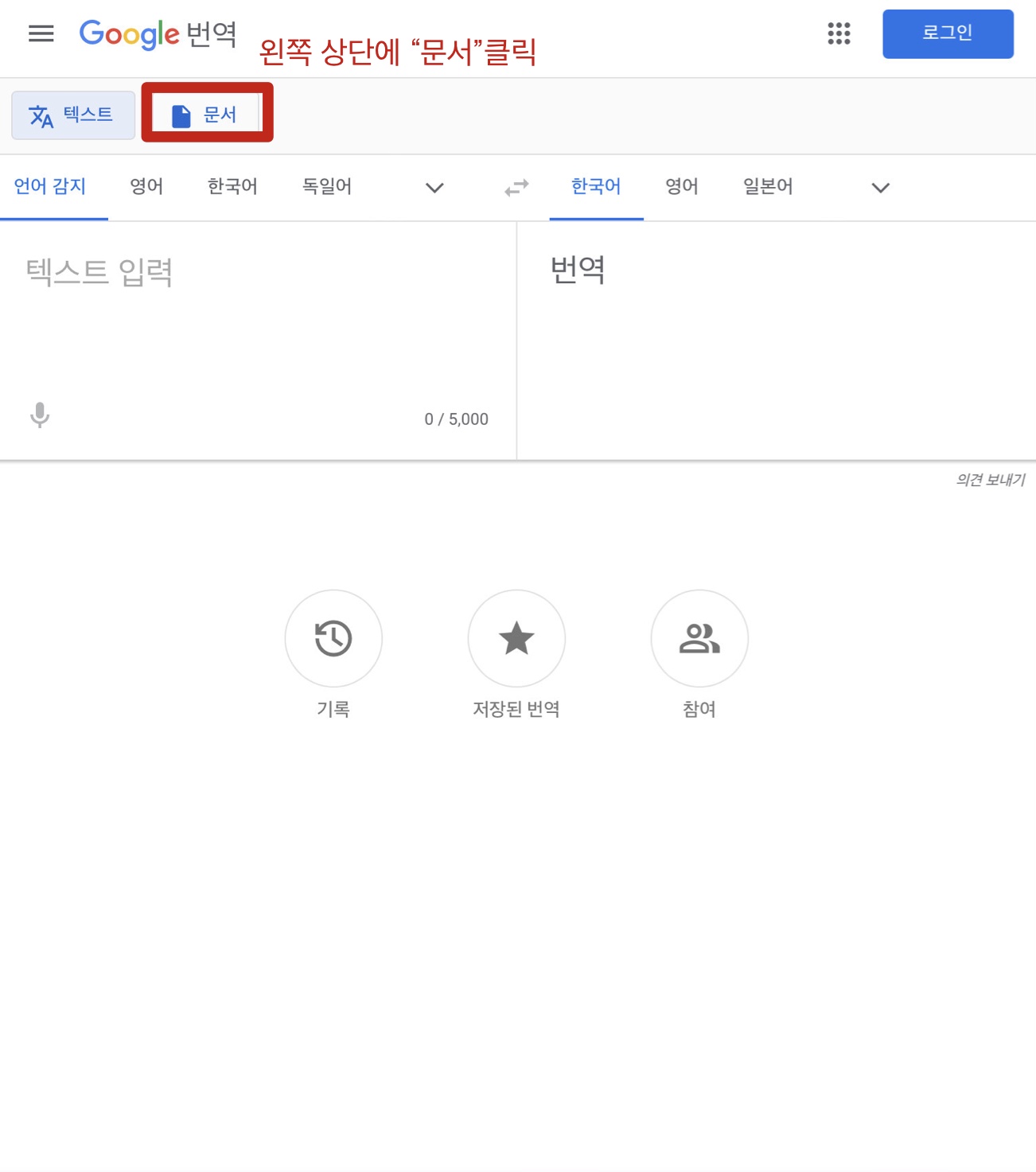
Task: Switch to 문서 translation mode
Action: 207,115
